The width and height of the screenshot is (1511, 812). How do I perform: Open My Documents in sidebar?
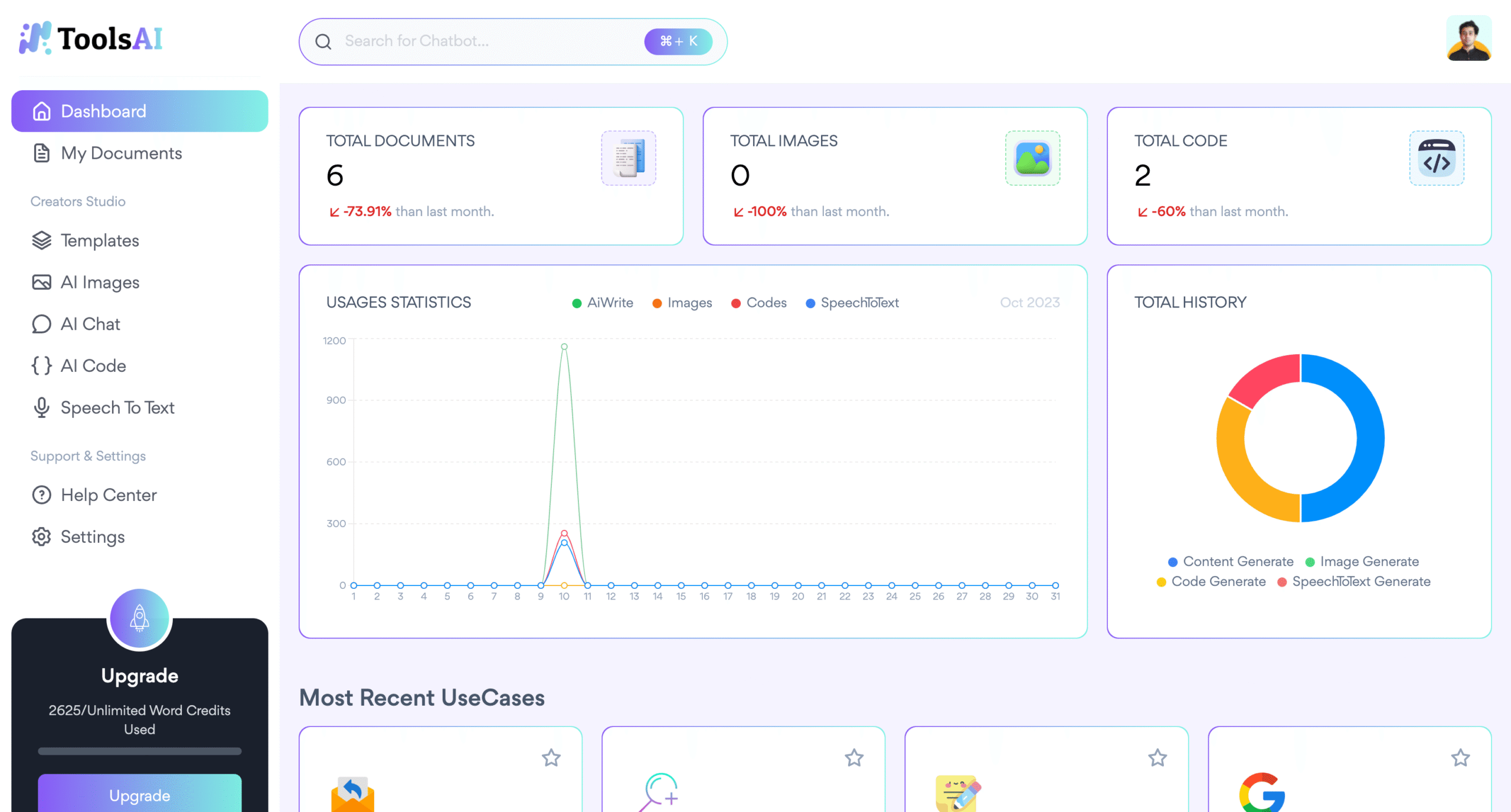click(121, 153)
